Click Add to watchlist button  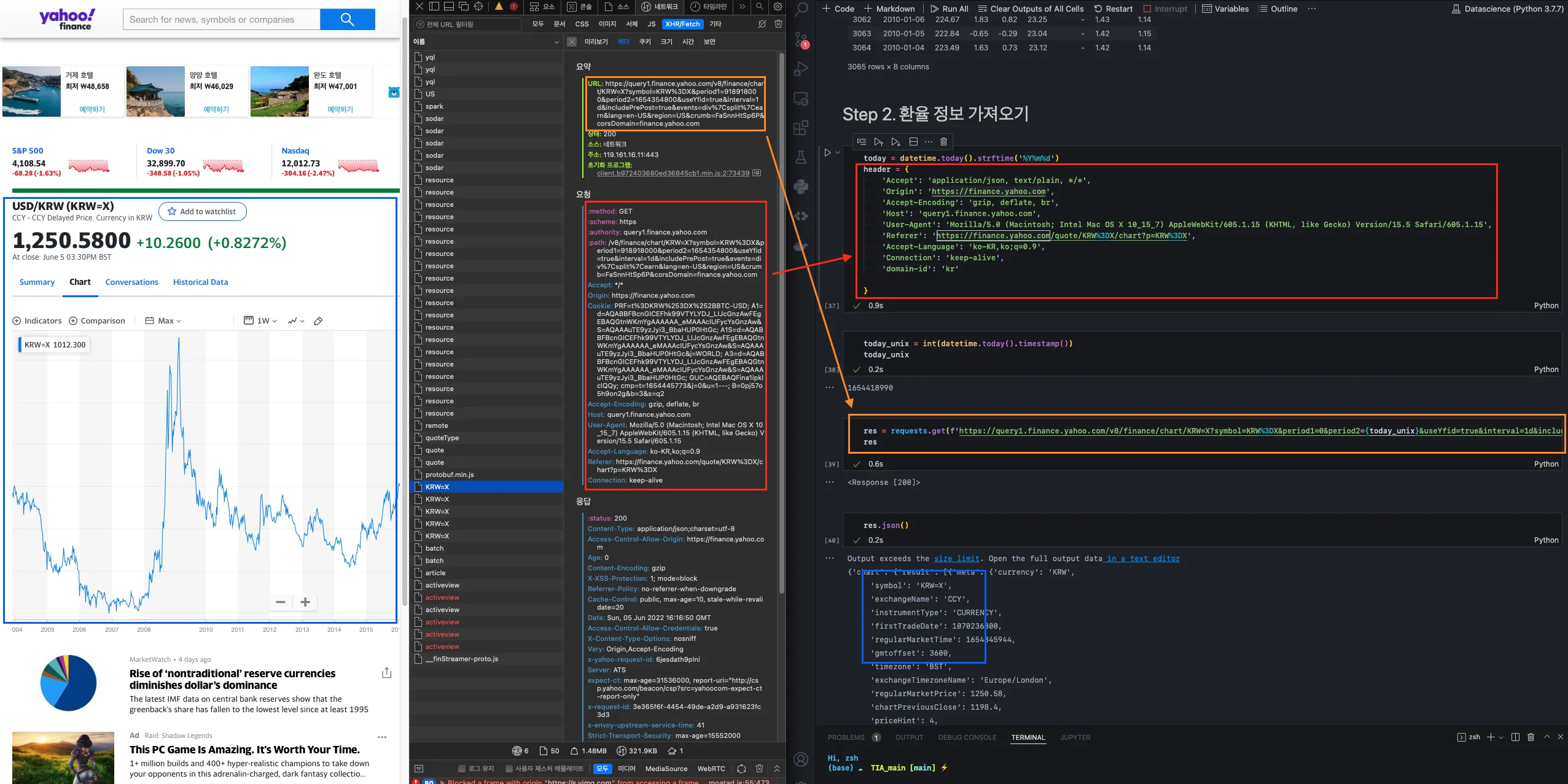click(x=203, y=212)
